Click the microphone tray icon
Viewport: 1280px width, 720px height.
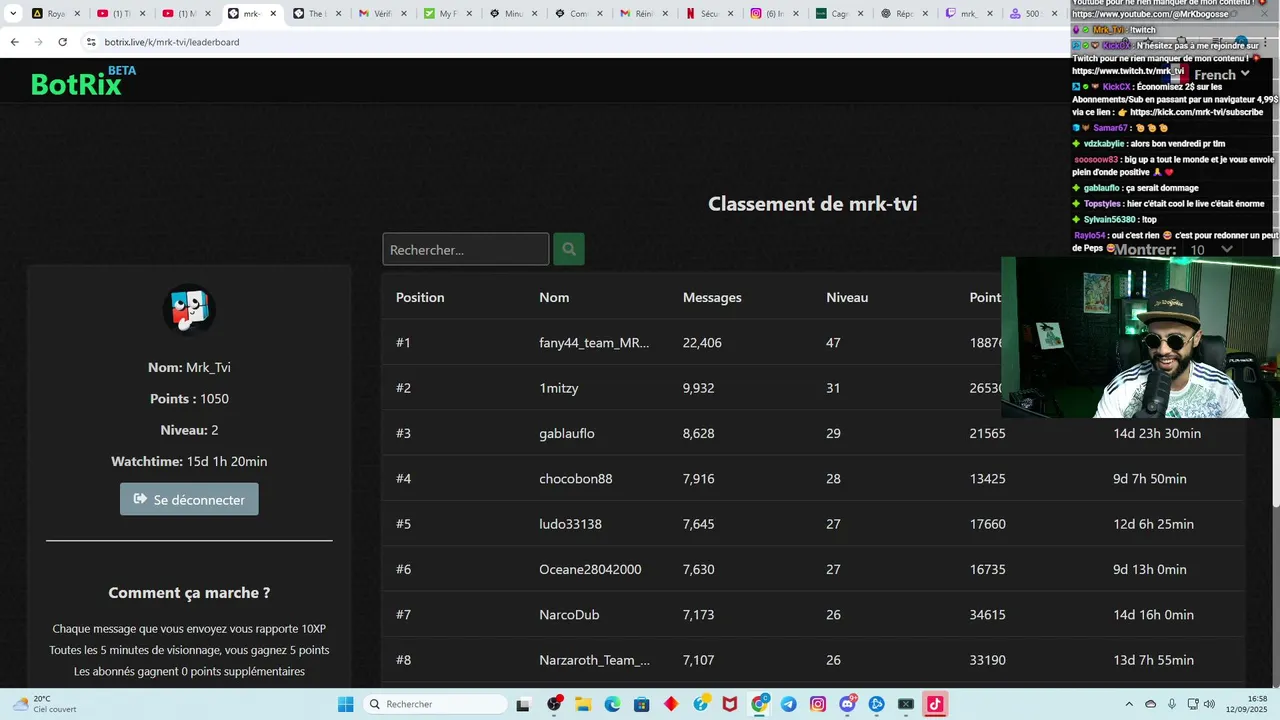[1171, 704]
